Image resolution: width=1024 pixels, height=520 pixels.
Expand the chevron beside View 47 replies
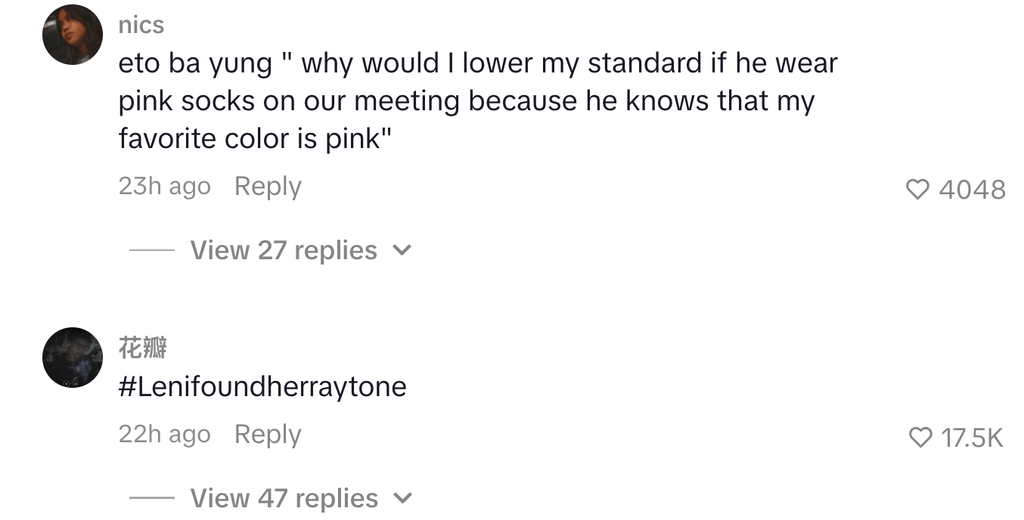point(402,498)
